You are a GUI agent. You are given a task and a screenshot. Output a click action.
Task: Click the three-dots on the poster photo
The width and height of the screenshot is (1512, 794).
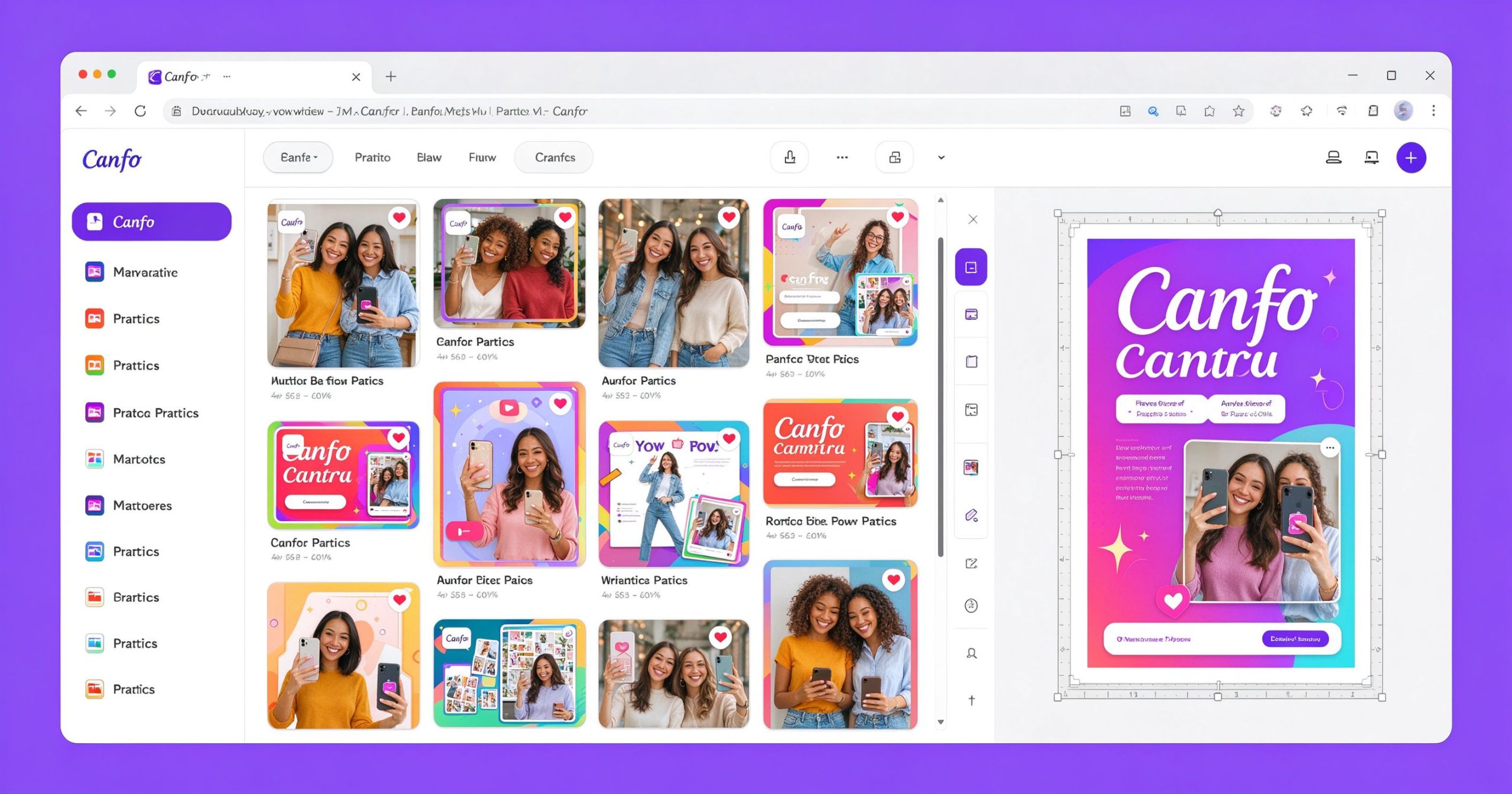click(1330, 448)
